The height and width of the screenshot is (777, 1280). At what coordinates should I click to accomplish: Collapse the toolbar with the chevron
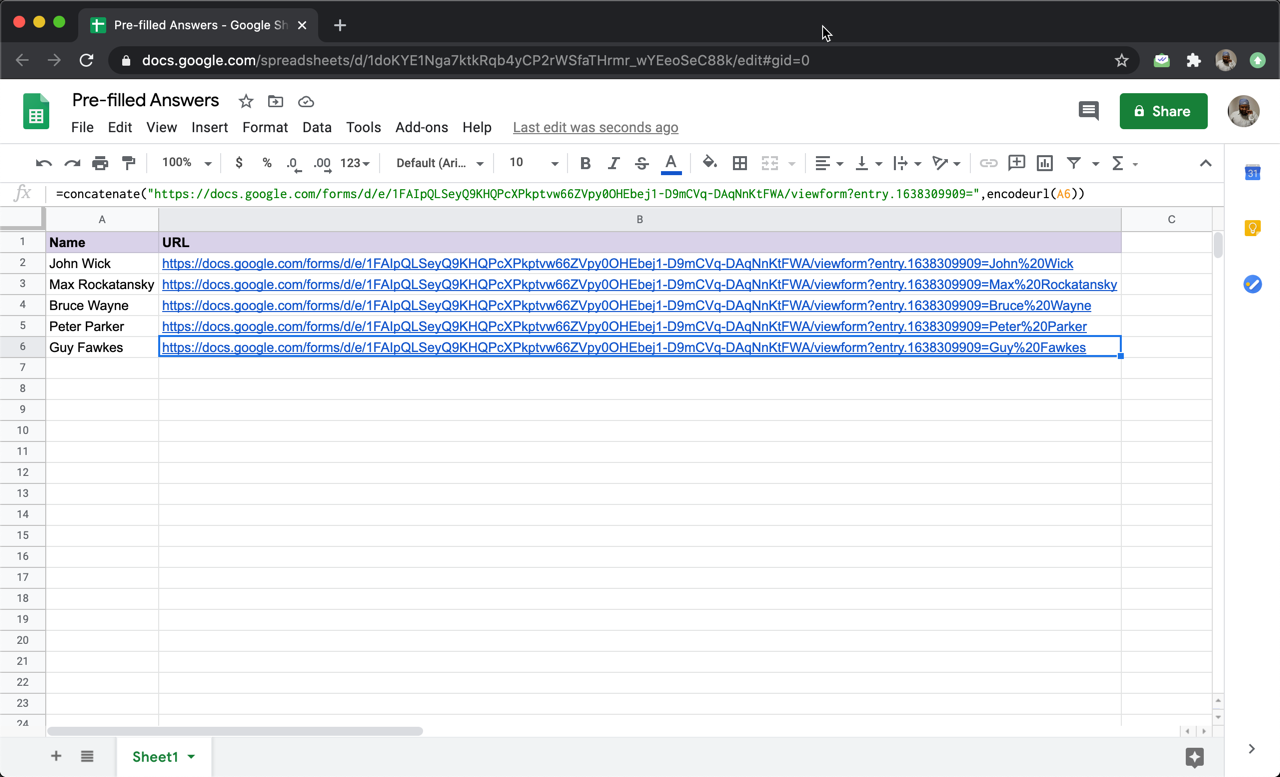pos(1206,162)
